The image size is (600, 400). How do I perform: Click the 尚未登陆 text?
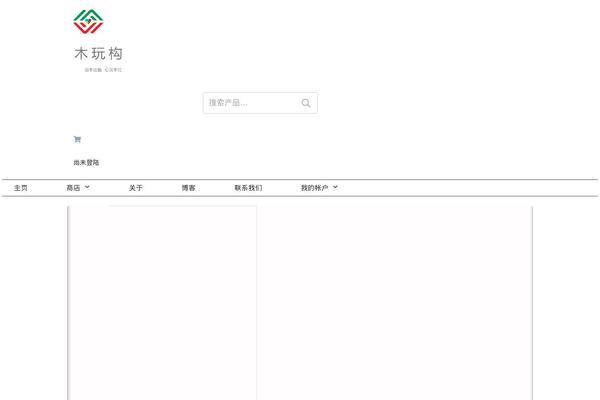point(86,163)
